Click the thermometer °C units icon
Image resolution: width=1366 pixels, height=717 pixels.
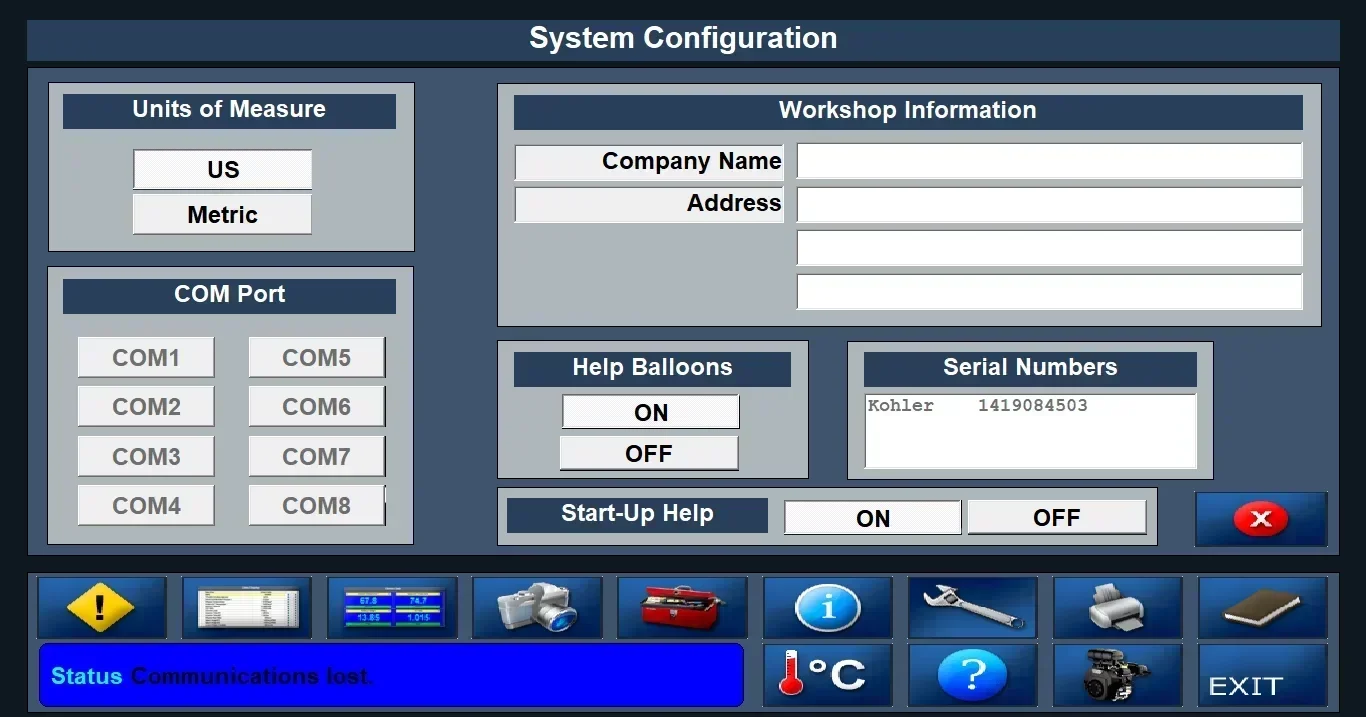(x=827, y=675)
